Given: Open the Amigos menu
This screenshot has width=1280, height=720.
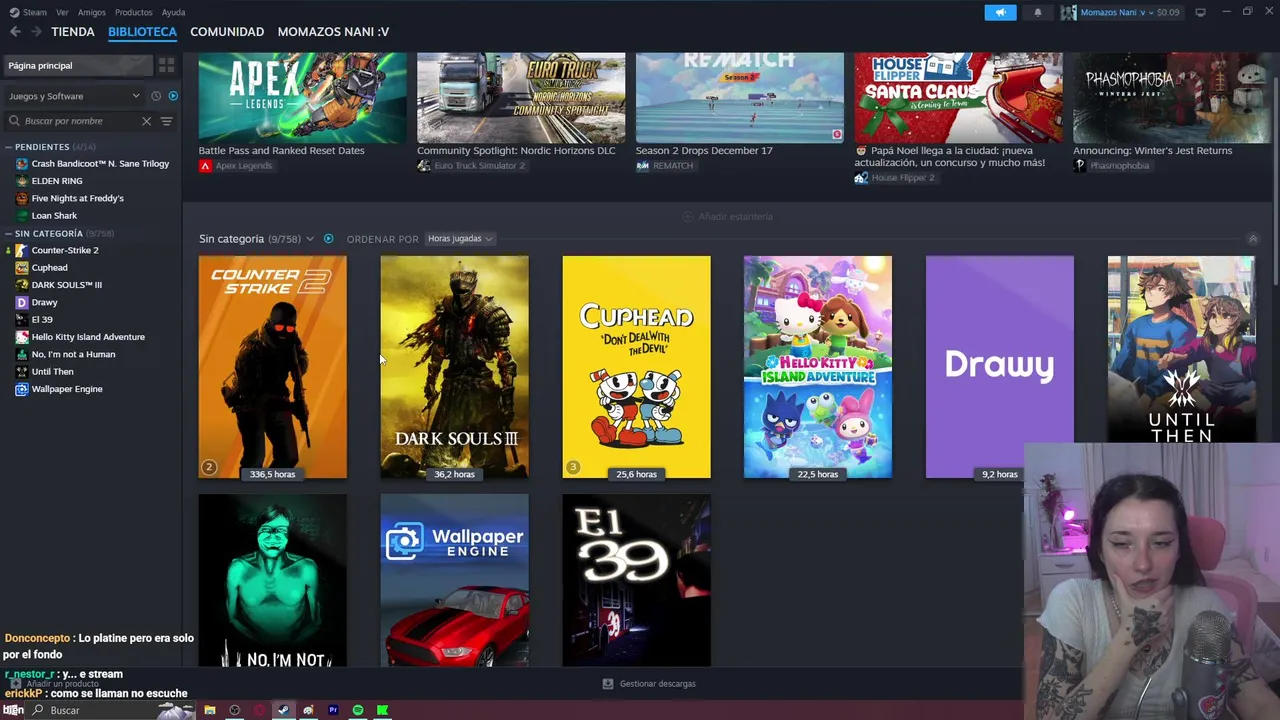Looking at the screenshot, I should (92, 12).
